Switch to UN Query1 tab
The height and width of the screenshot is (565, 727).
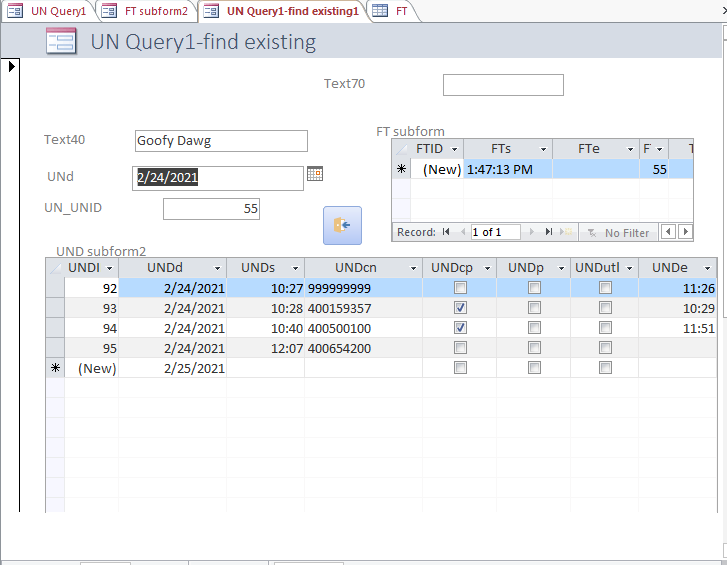[50, 11]
